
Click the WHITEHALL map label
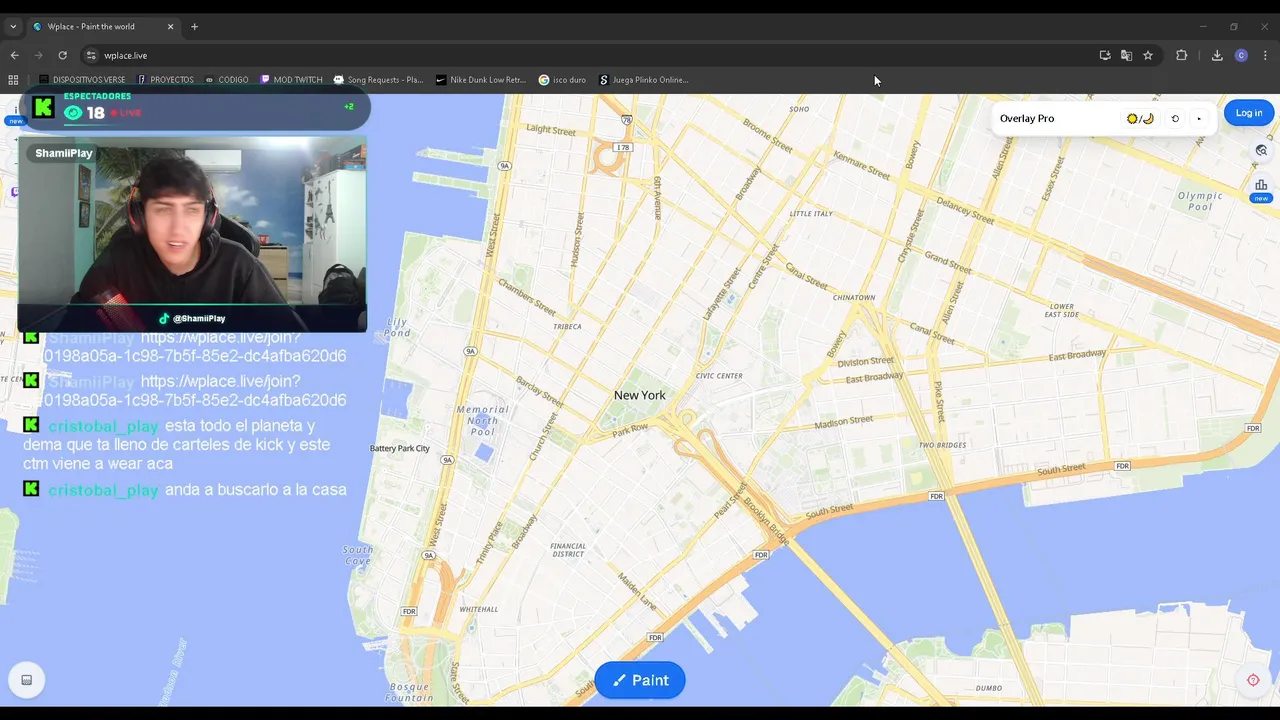[x=479, y=609]
